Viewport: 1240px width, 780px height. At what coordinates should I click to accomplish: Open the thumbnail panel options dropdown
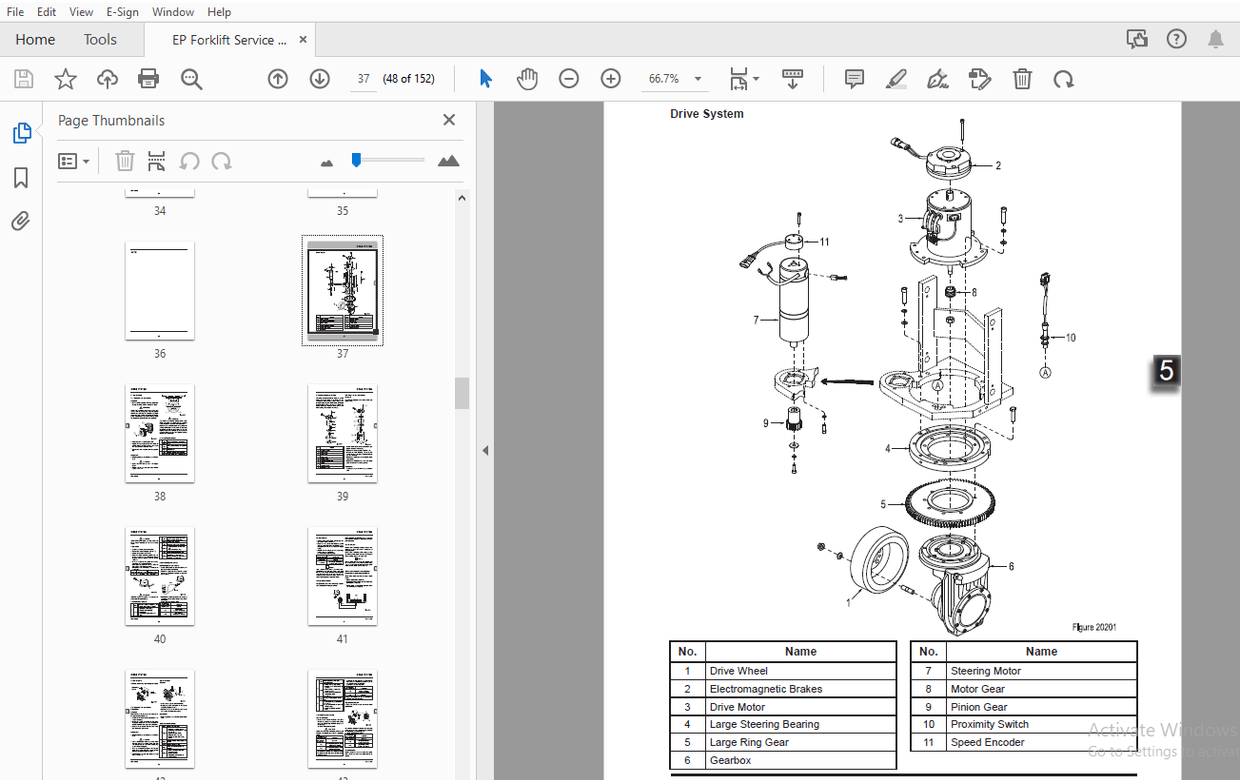click(74, 160)
